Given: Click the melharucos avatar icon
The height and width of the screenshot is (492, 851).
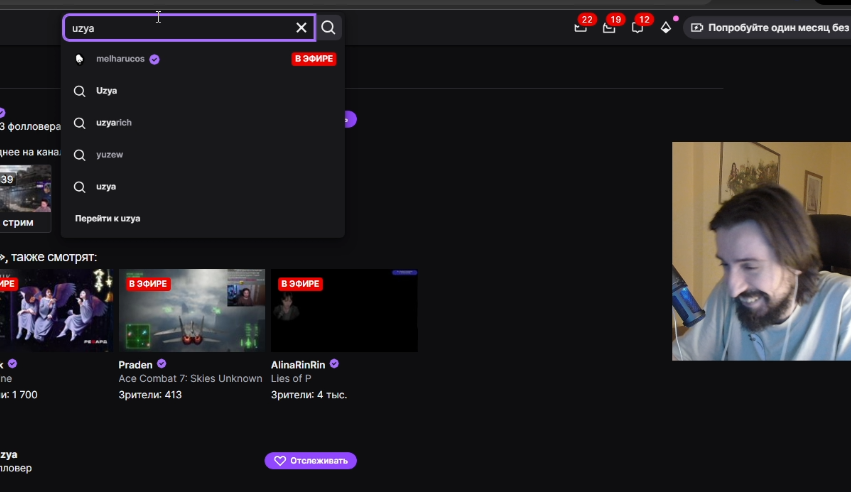Looking at the screenshot, I should (79, 59).
